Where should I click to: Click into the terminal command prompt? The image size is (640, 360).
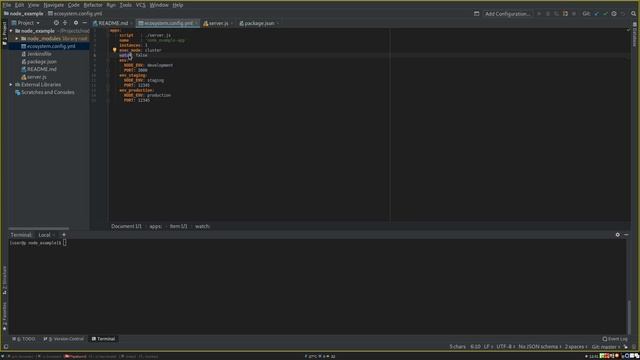tap(65, 243)
